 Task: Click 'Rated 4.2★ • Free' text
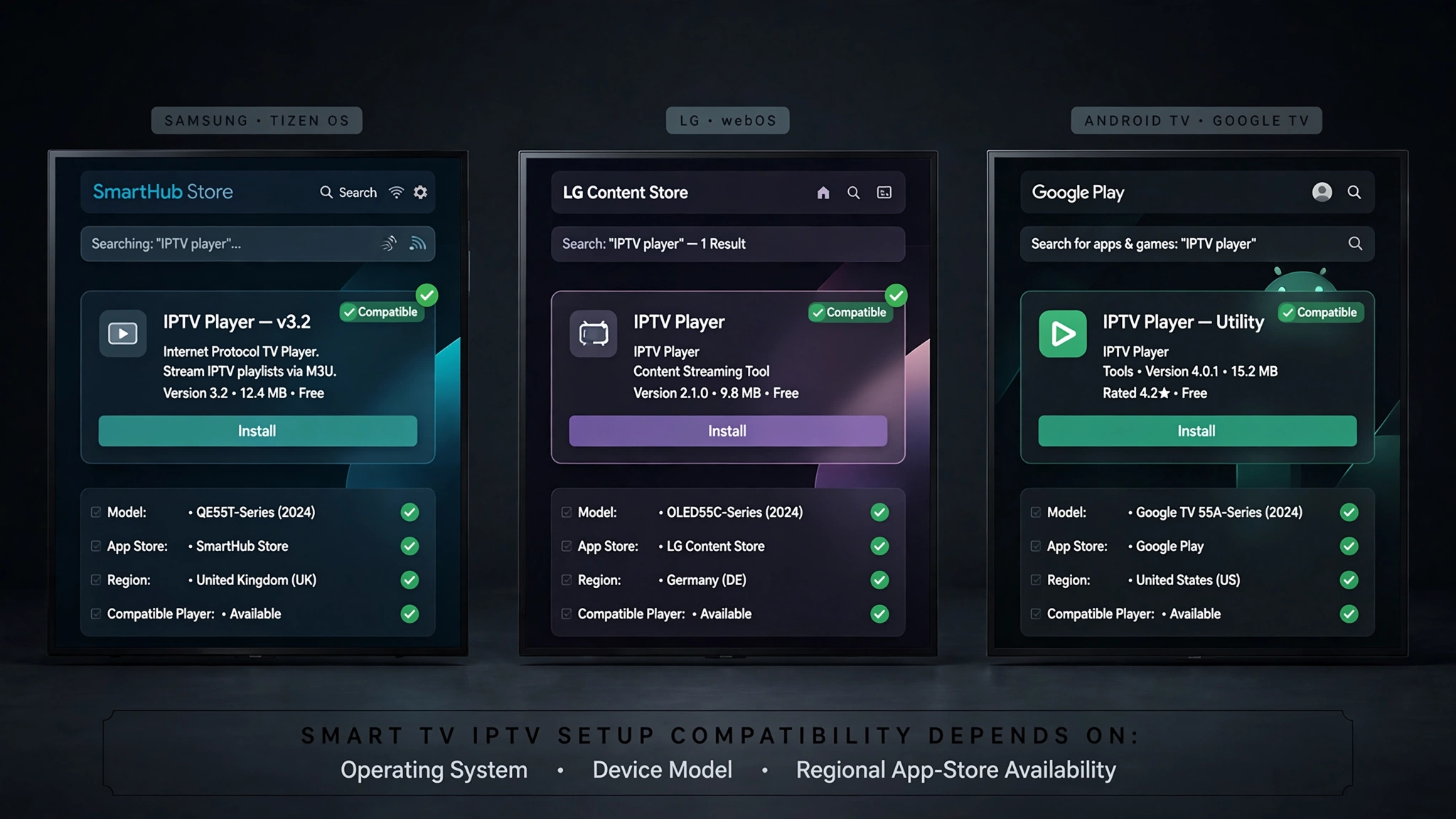[x=1155, y=393]
